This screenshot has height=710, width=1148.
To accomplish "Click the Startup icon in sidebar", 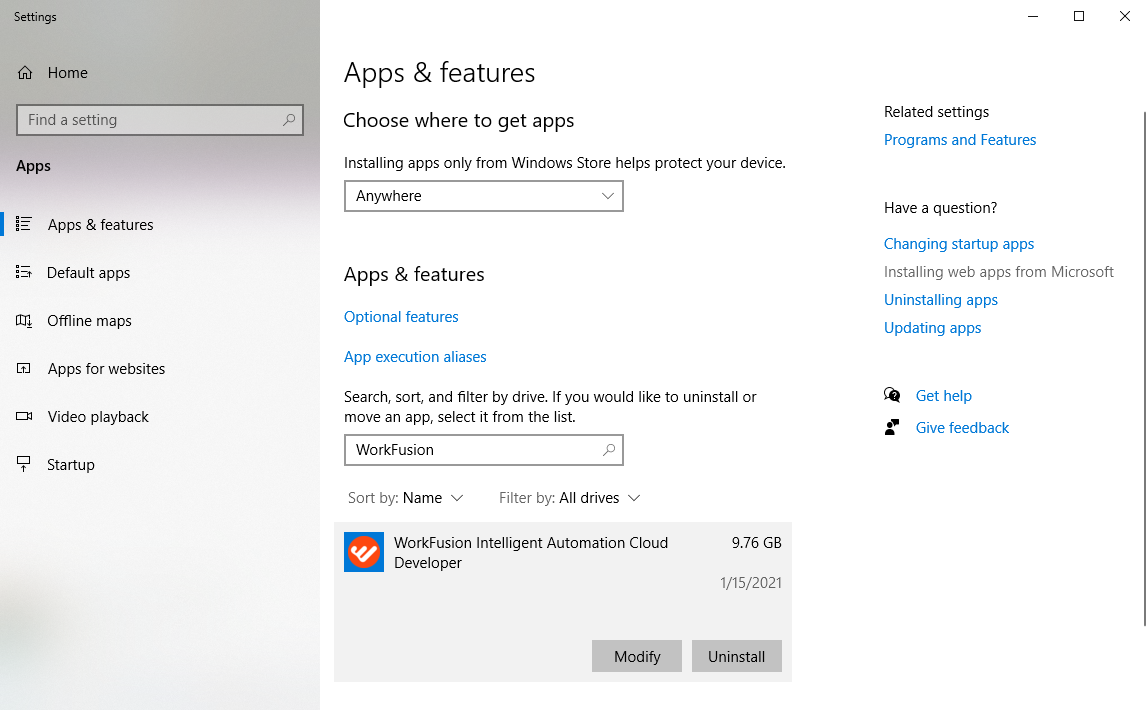I will (x=23, y=464).
